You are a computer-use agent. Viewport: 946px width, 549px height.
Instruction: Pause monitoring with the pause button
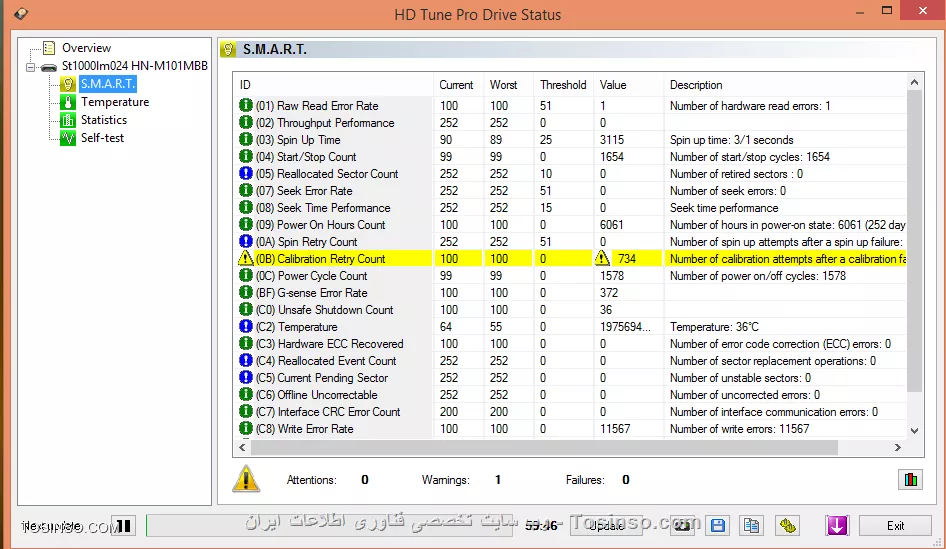click(124, 525)
